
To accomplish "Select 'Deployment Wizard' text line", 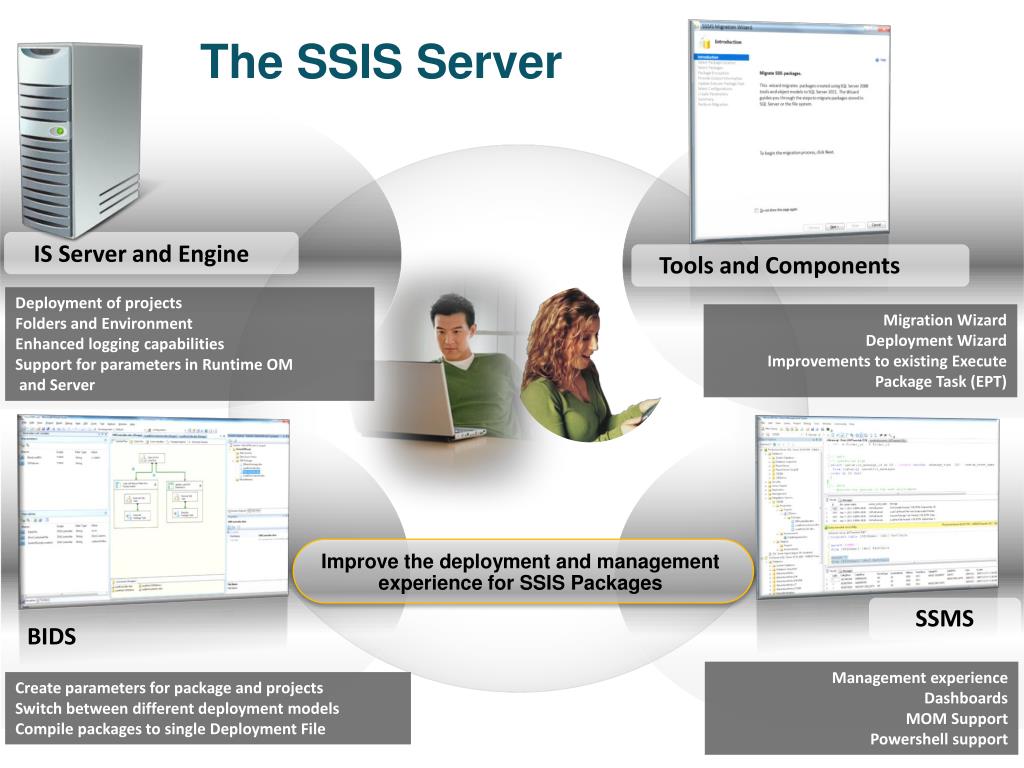I will 936,341.
